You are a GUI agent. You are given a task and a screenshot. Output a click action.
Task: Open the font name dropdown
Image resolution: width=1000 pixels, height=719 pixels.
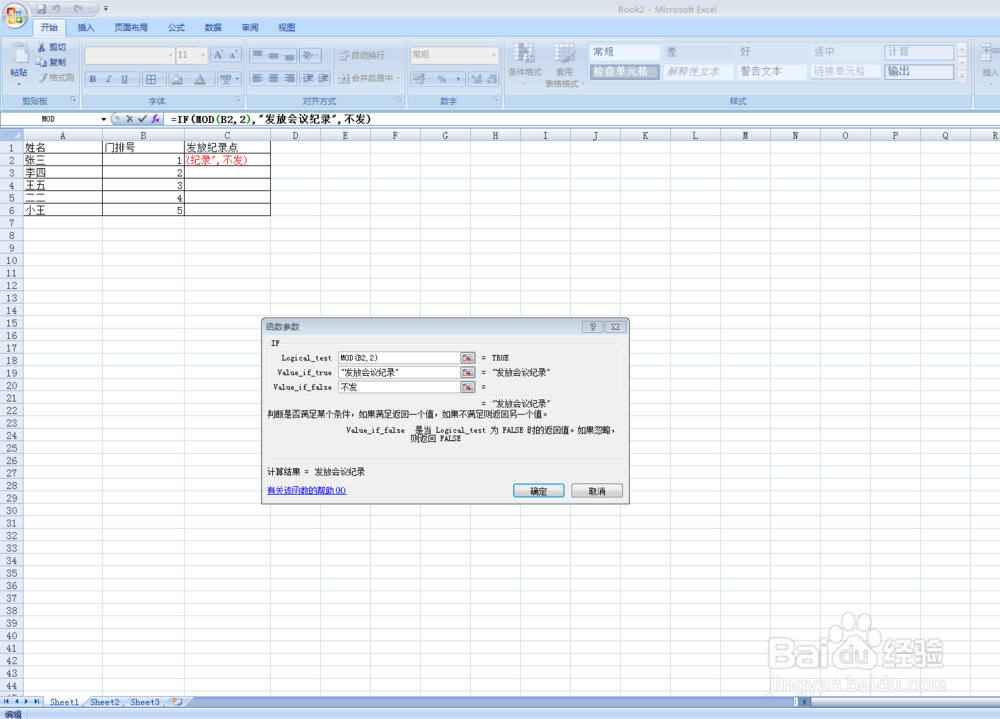point(170,55)
